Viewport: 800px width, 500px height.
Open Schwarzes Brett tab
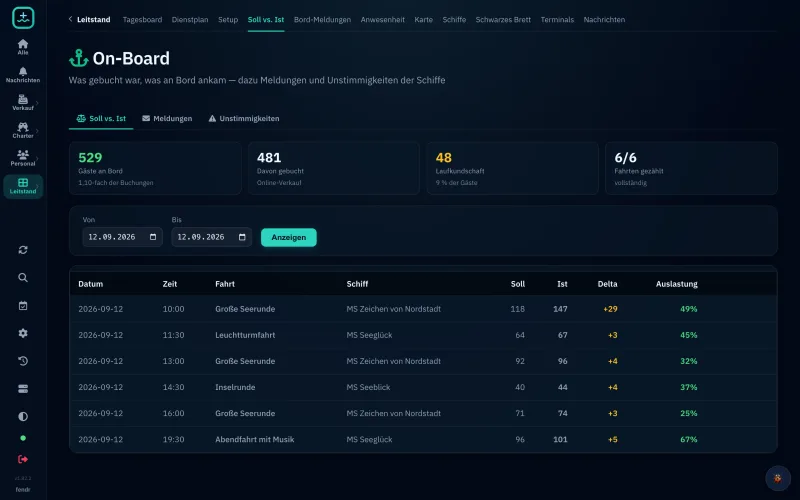(x=503, y=19)
